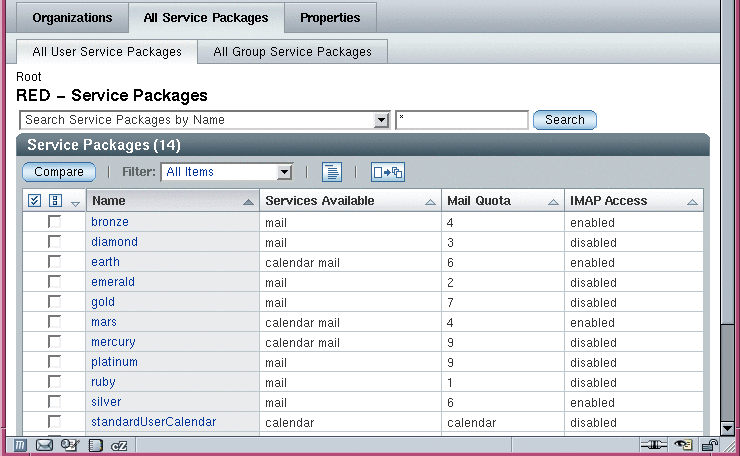The height and width of the screenshot is (456, 740).
Task: Sort by IMAP Access arrow icon
Action: coord(692,202)
